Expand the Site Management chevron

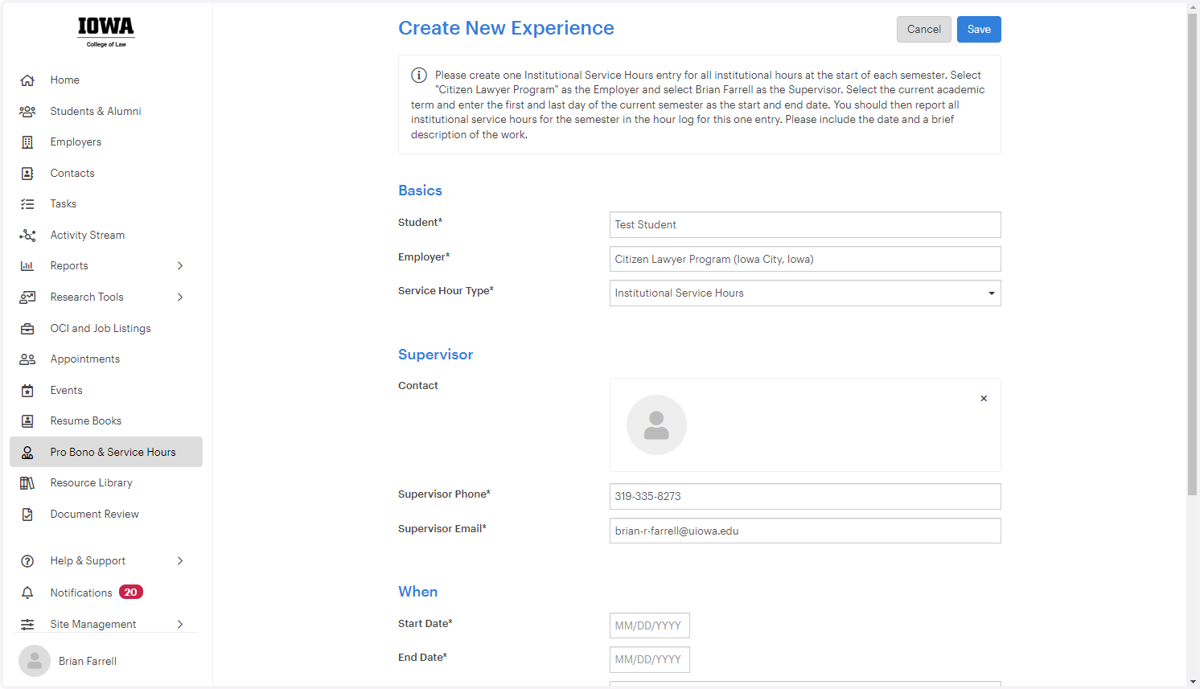click(x=180, y=624)
